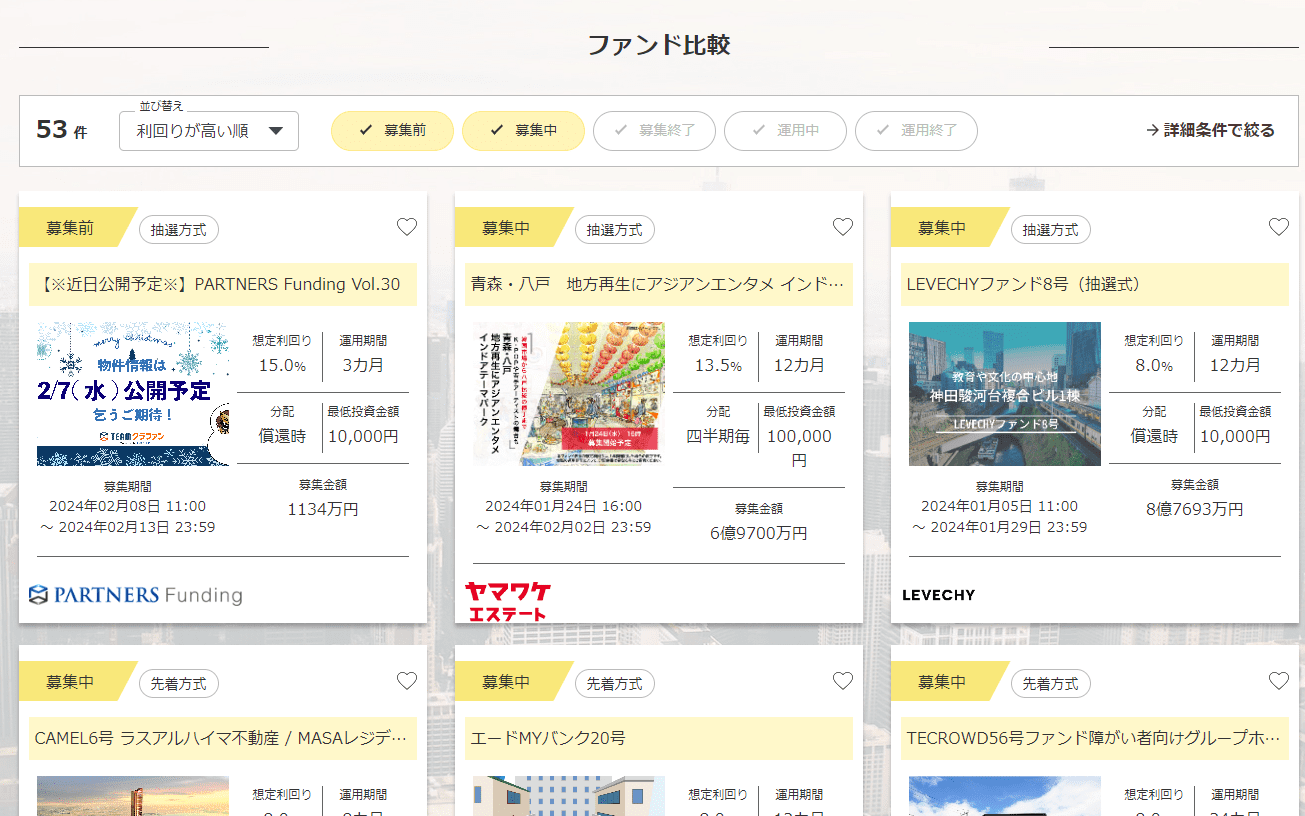This screenshot has width=1305, height=816.
Task: Click PARTNERS Funding 2/7公開予定 thumbnail
Action: (133, 394)
